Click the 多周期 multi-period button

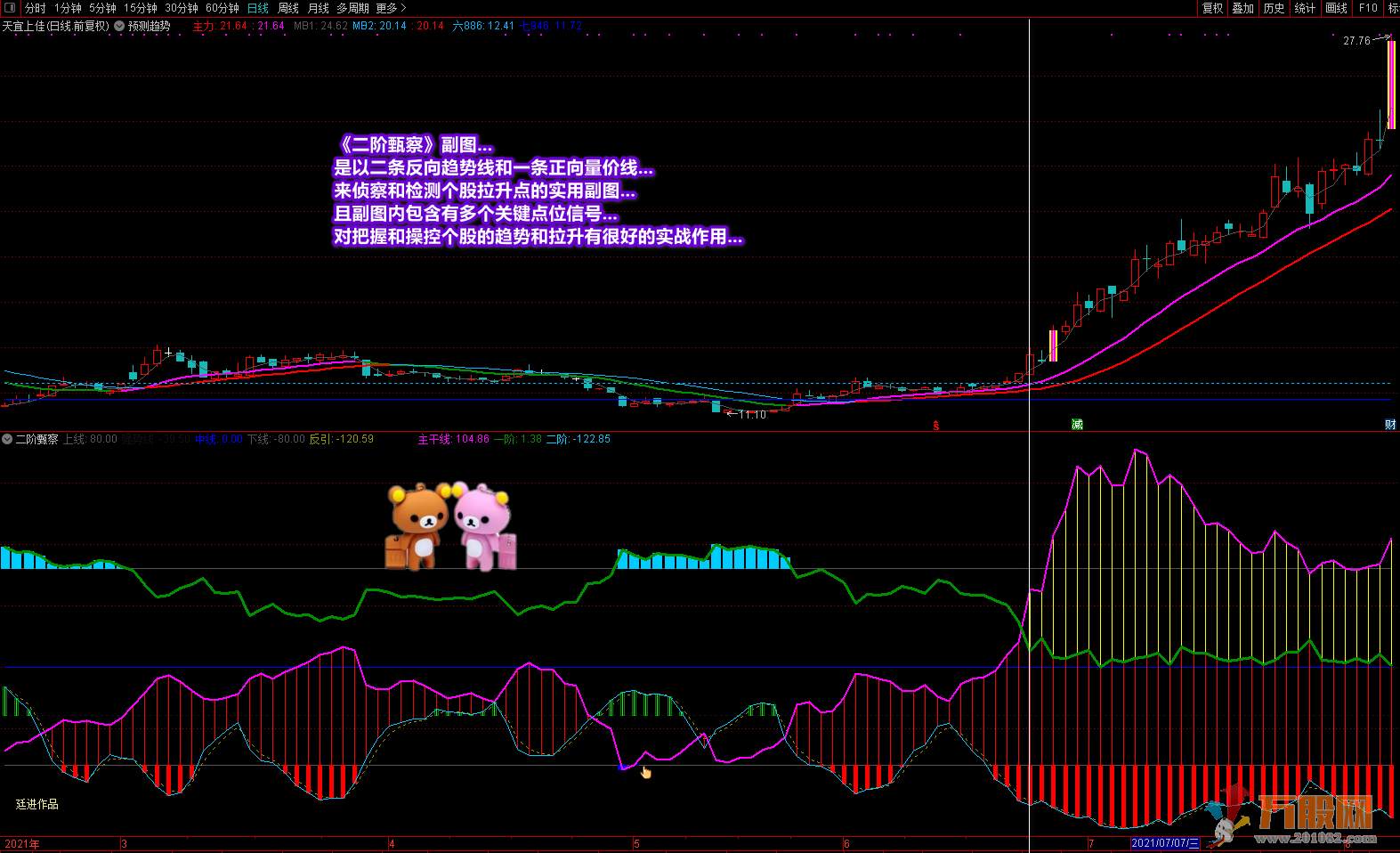pos(352,8)
